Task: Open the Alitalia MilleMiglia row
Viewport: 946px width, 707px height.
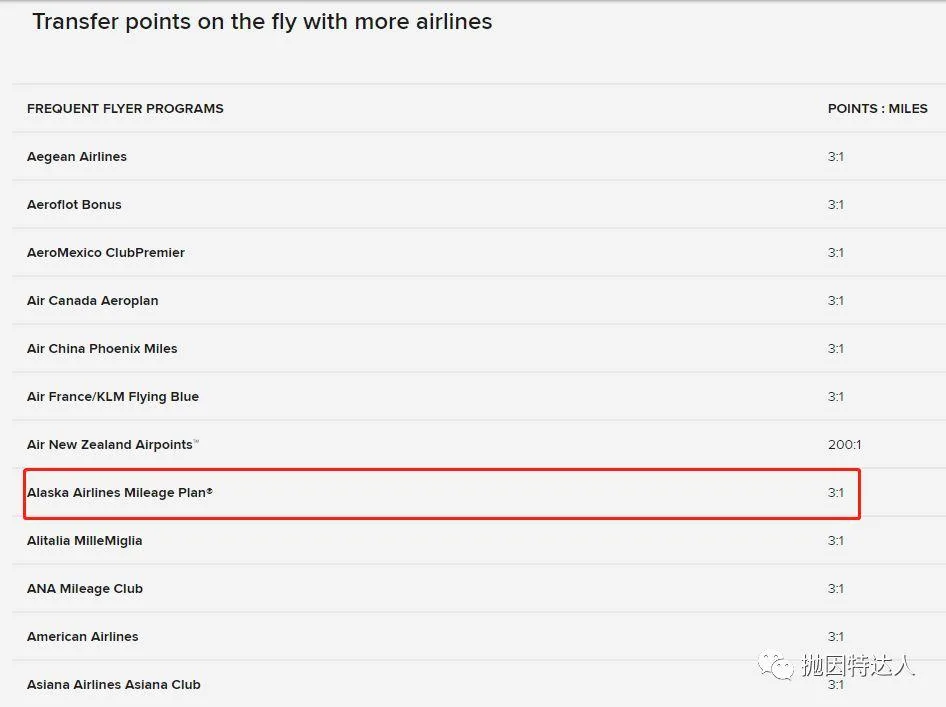Action: (x=85, y=541)
